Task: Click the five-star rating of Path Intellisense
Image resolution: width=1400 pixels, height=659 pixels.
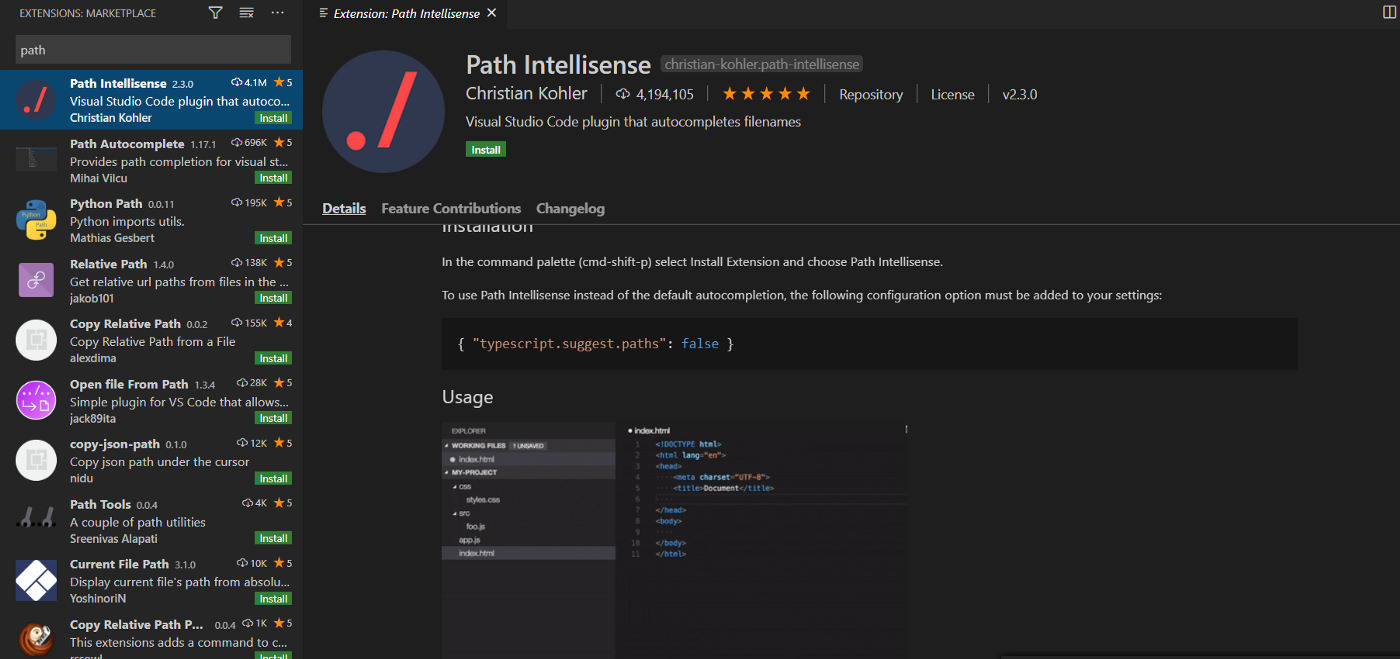Action: click(766, 94)
